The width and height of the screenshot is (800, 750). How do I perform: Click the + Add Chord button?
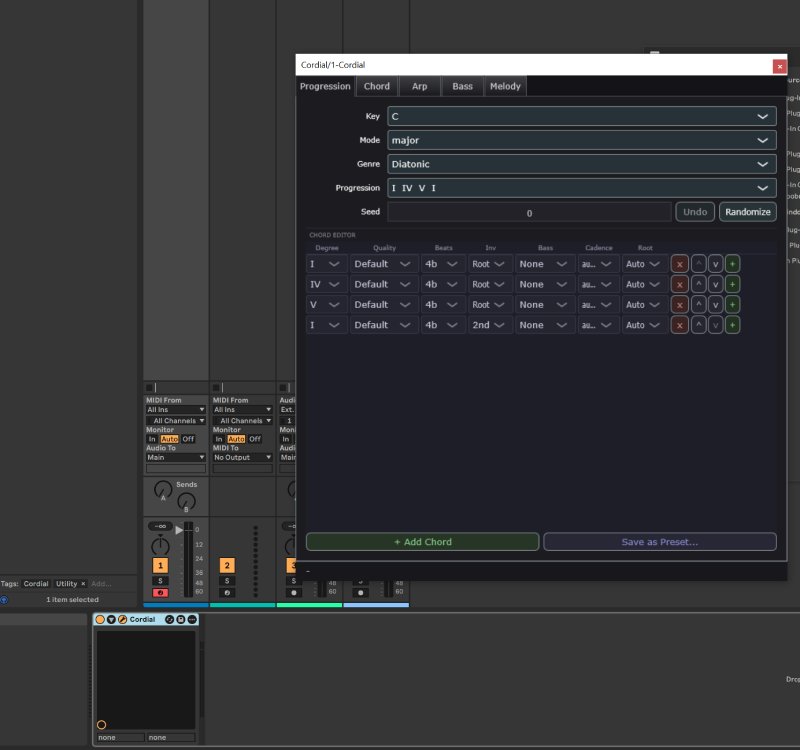pos(422,542)
